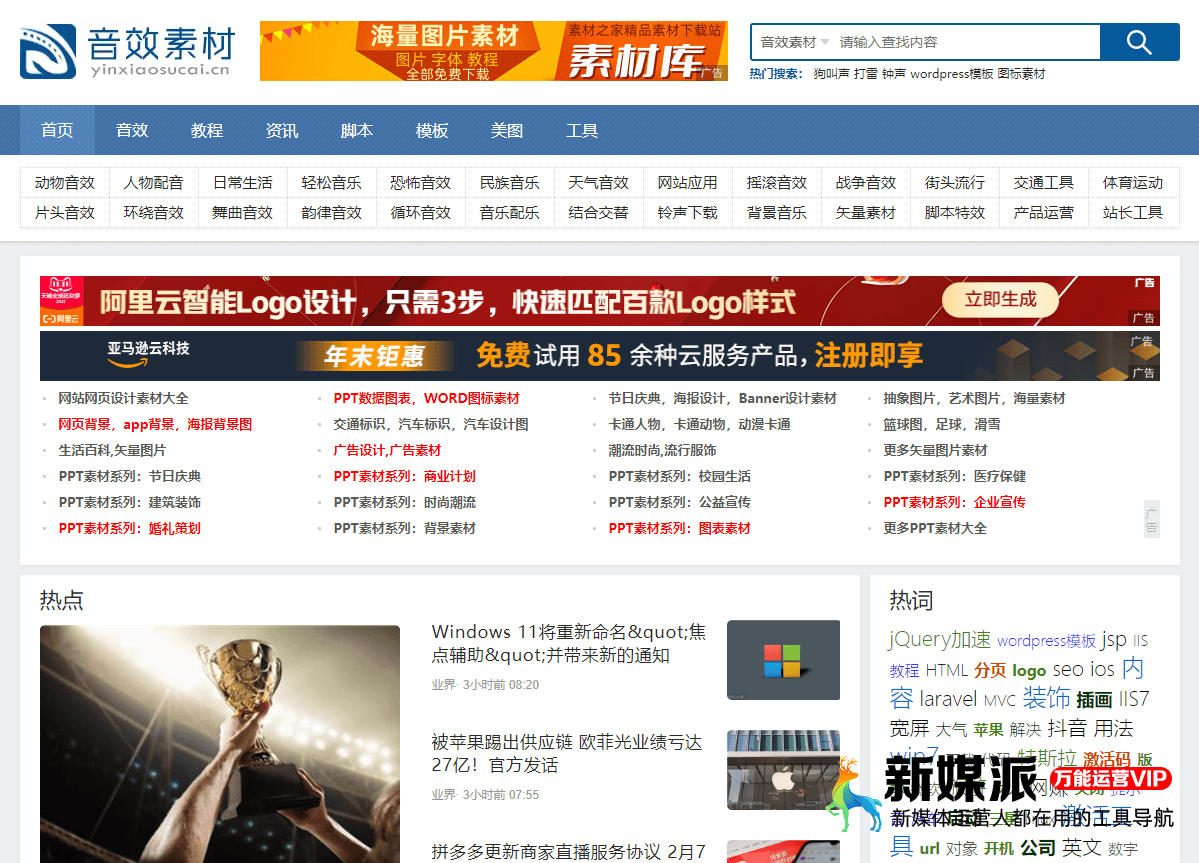Select the 狗叫声 hot search term

[831, 74]
